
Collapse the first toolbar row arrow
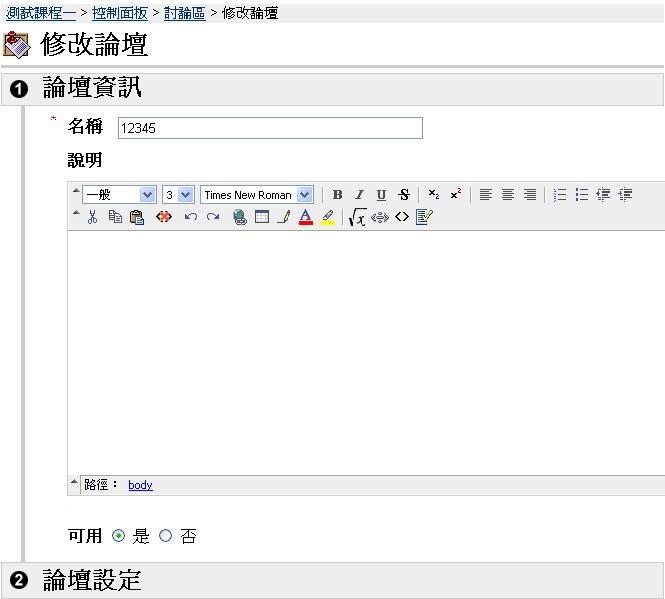point(75,190)
